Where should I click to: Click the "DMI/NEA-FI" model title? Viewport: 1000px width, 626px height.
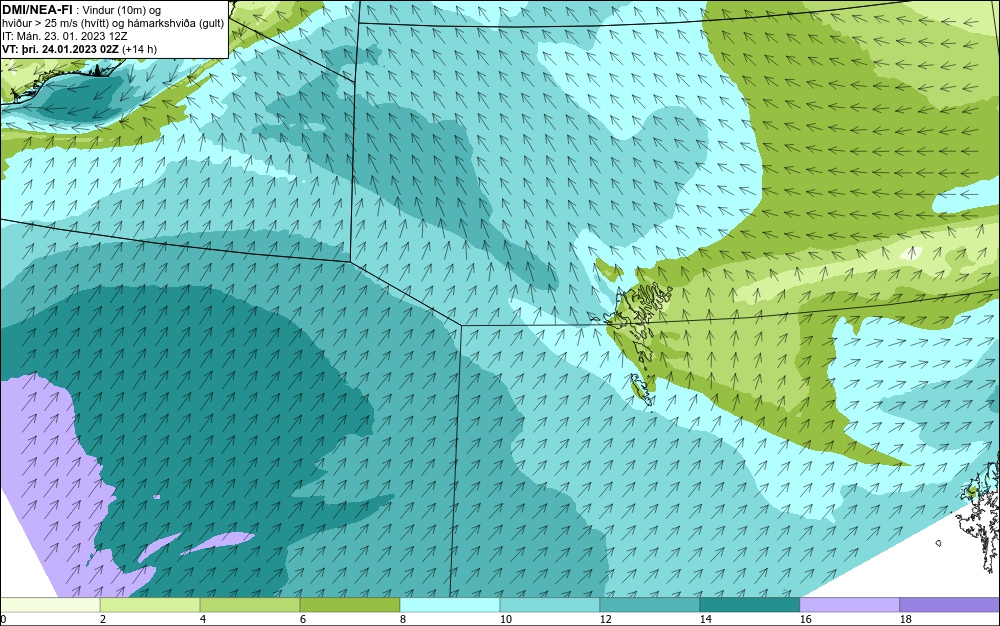37,10
